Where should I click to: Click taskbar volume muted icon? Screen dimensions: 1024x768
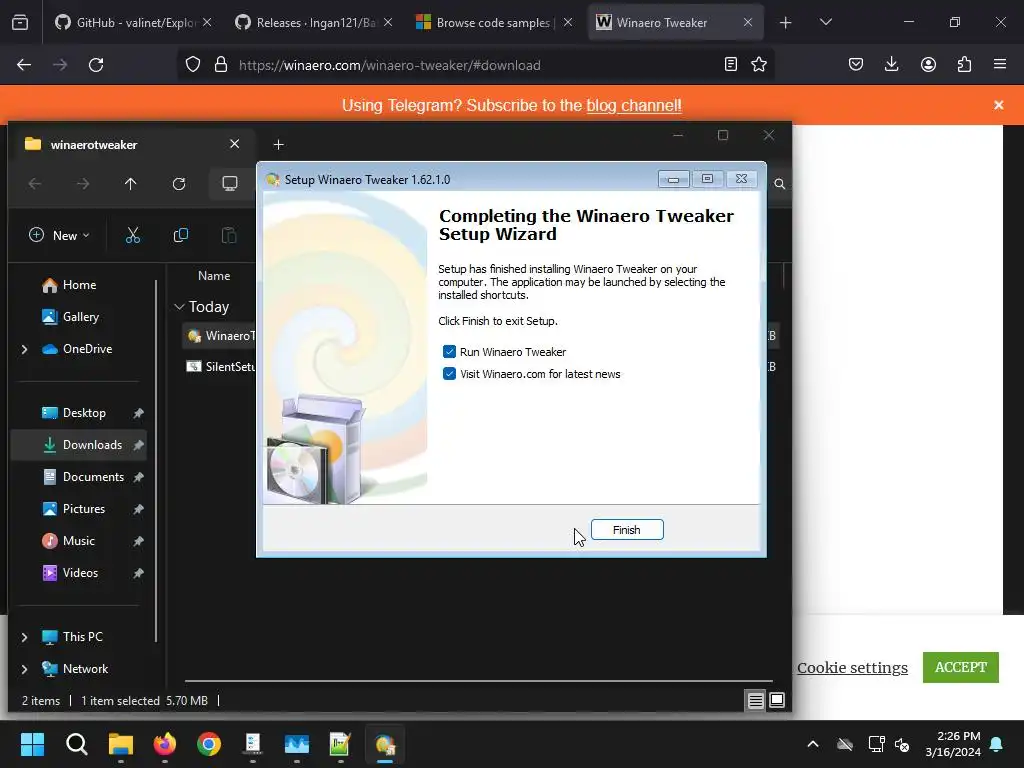click(x=902, y=744)
